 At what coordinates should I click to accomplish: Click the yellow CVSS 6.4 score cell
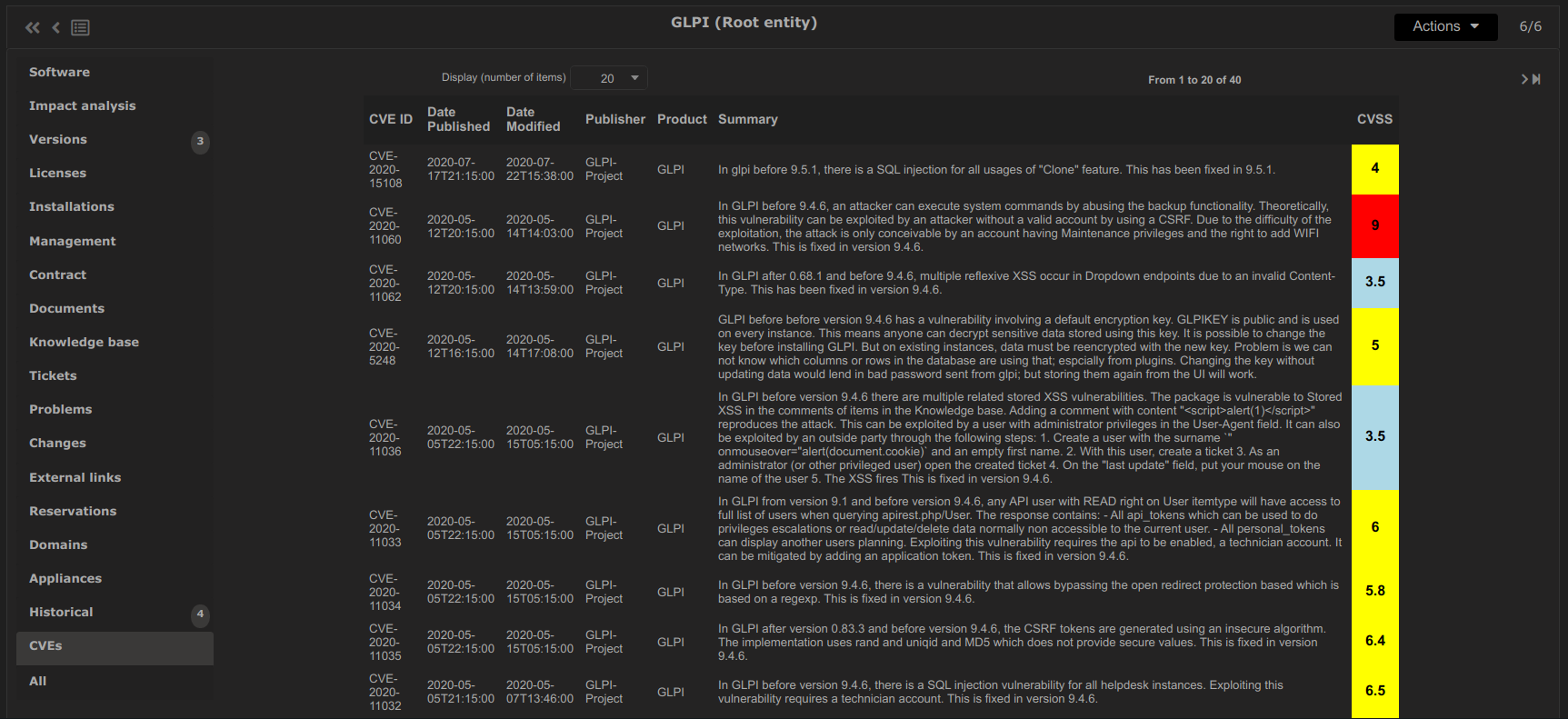click(1374, 642)
